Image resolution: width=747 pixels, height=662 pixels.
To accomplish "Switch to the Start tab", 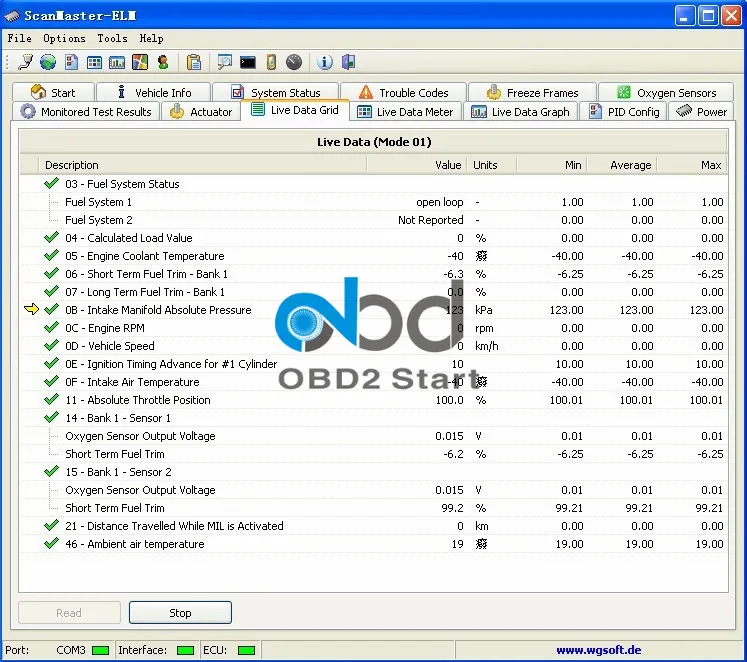I will click(x=53, y=92).
